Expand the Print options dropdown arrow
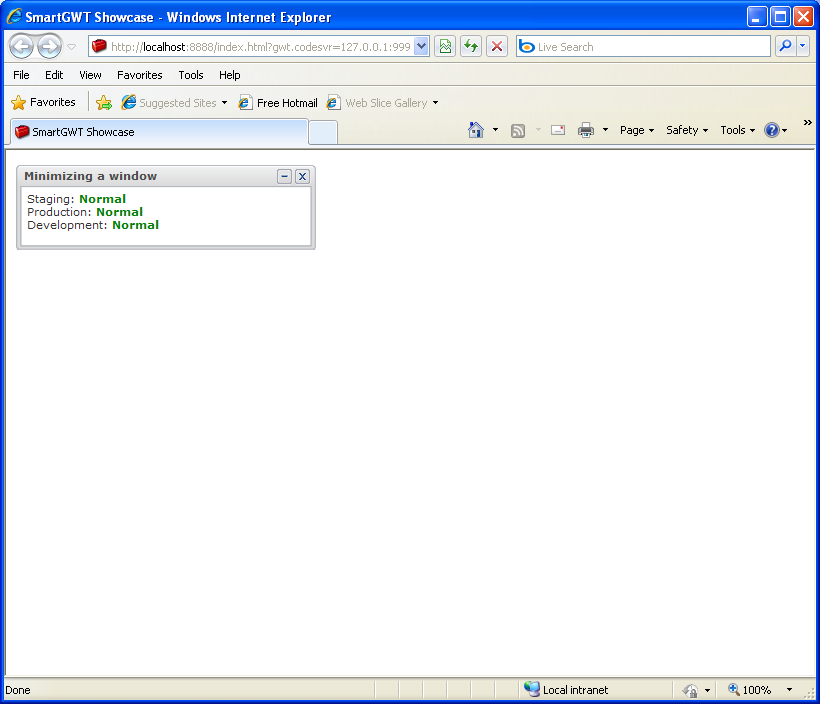This screenshot has width=820, height=704. 606,130
